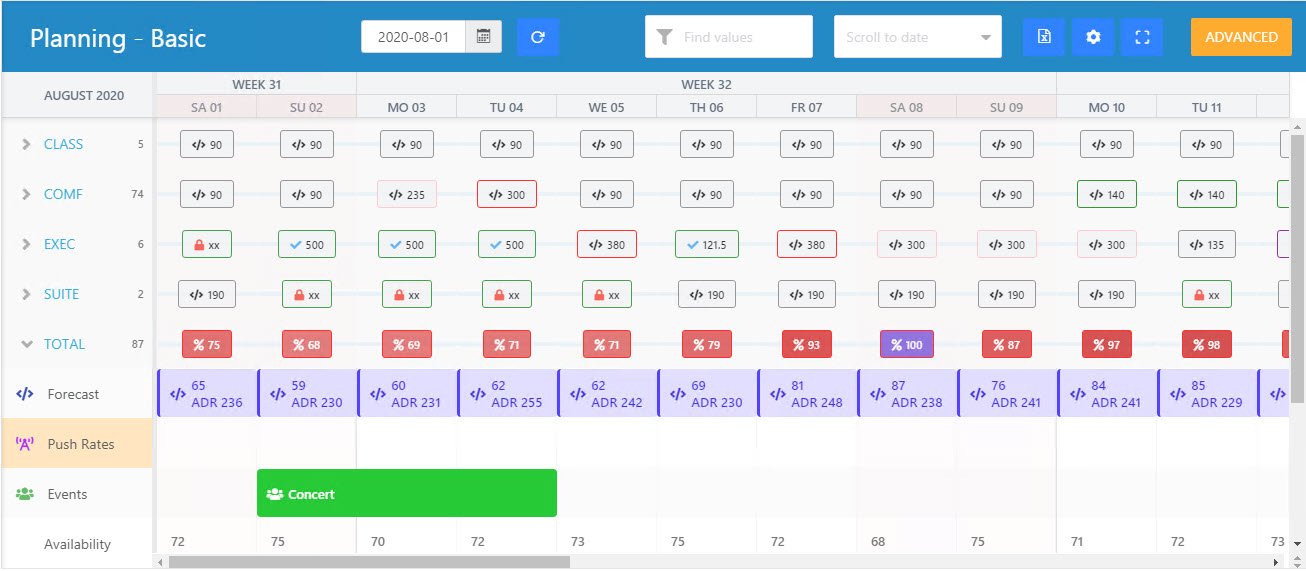Select the MO 03 day column header
Screen dimensions: 1306x571
406,107
